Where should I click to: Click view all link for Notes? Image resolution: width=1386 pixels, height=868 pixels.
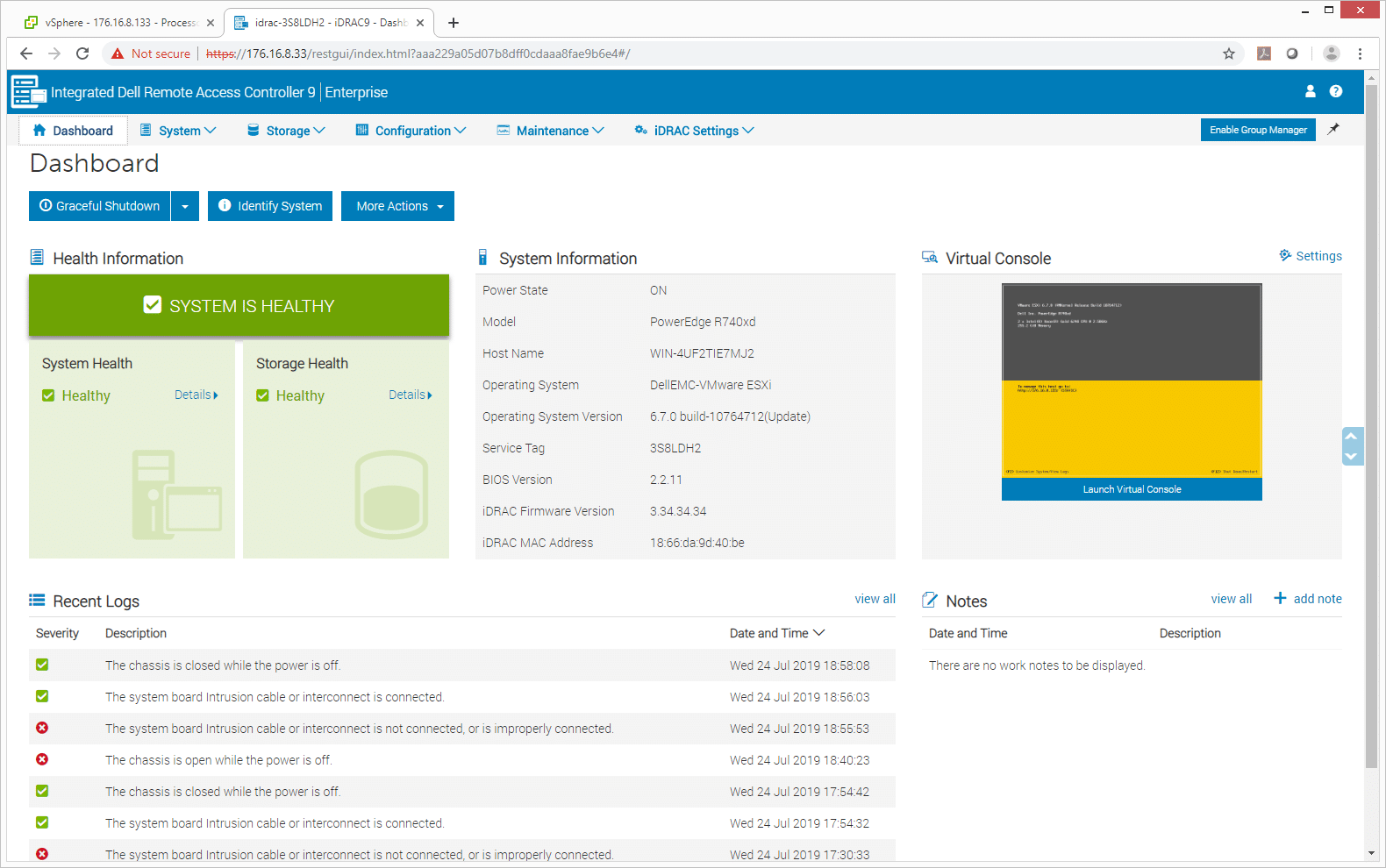point(1232,599)
